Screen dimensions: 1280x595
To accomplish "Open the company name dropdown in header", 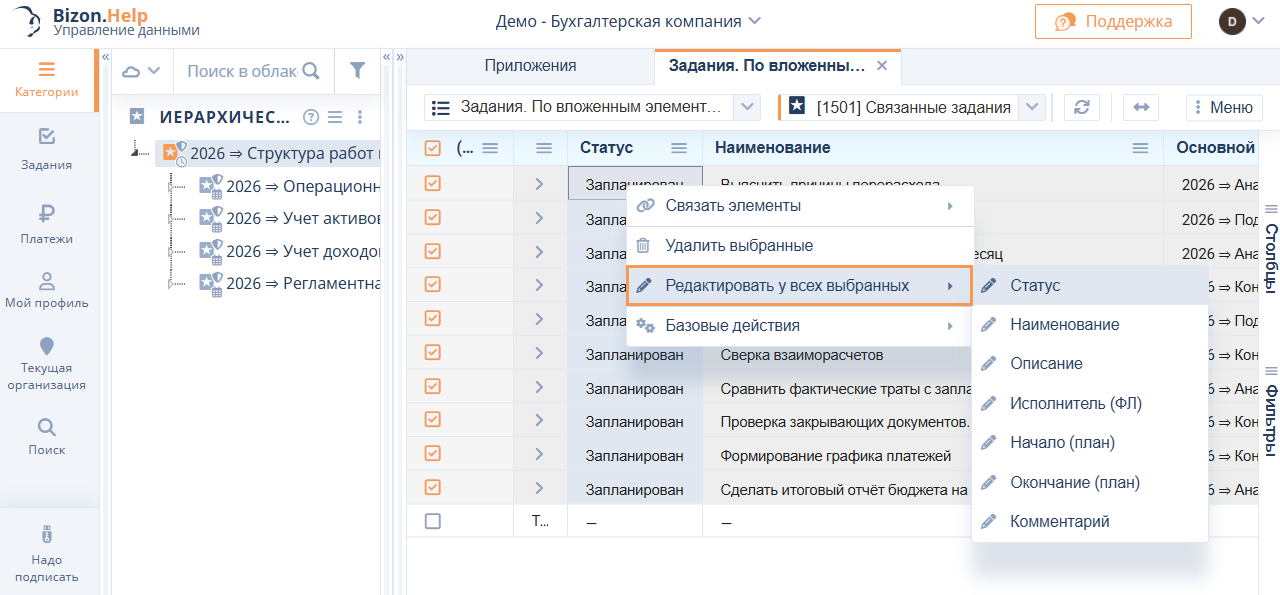I will [x=628, y=21].
